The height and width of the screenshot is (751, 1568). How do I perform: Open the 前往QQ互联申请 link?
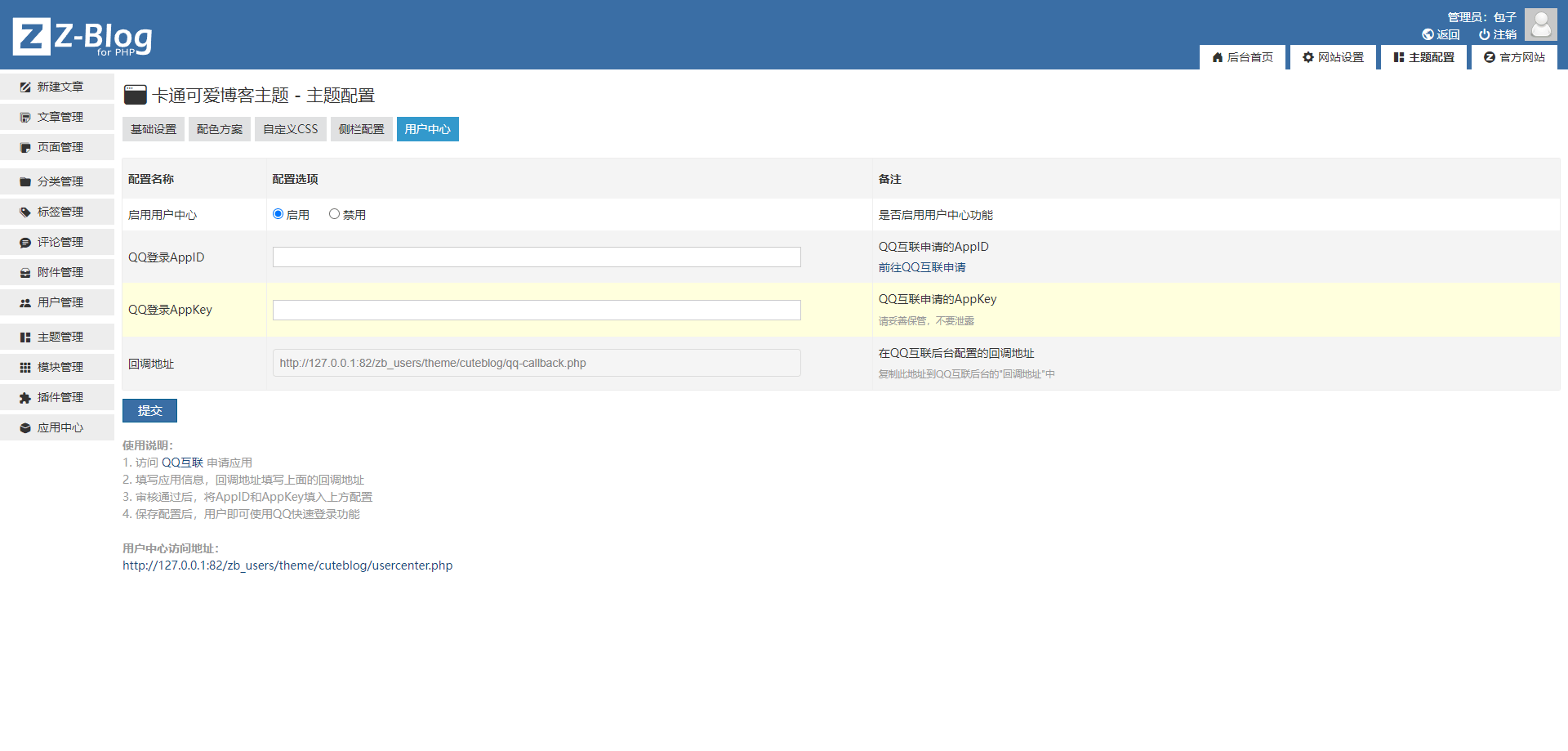922,267
